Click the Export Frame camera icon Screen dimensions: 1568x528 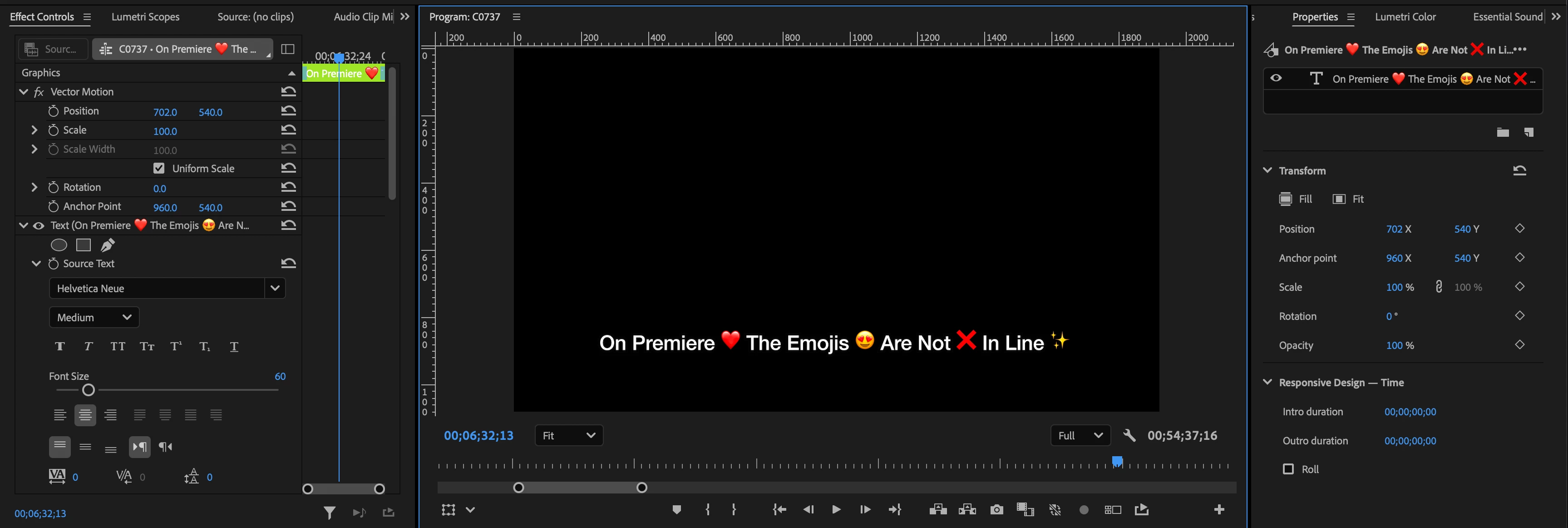(x=996, y=510)
